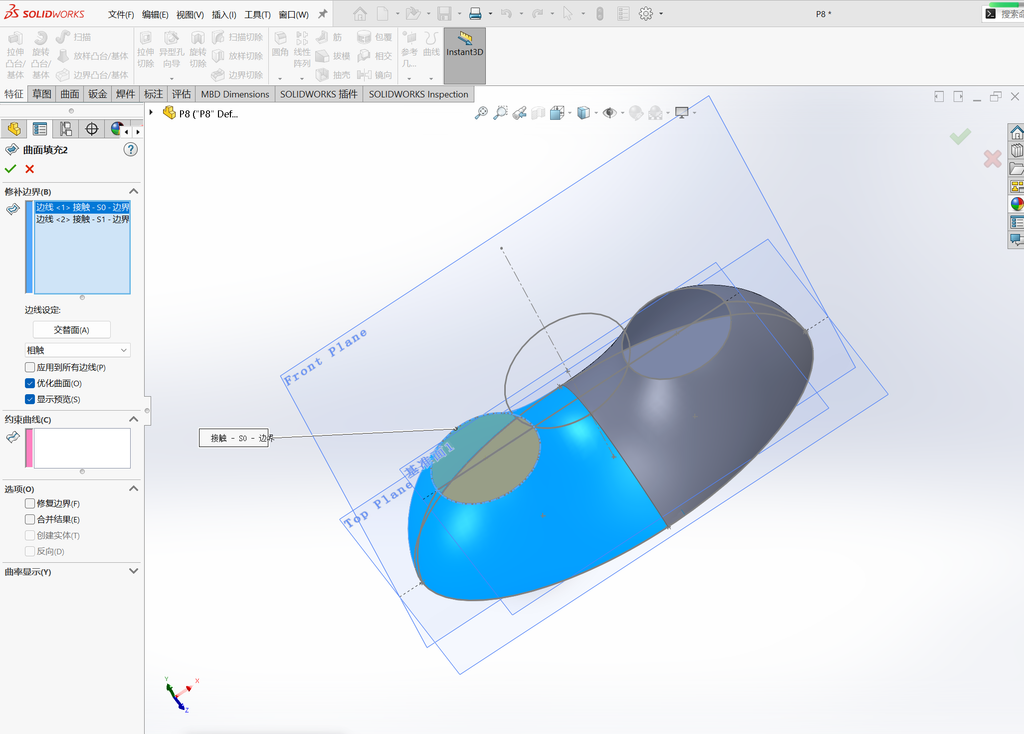This screenshot has height=734, width=1024.
Task: Open the Options gear icon
Action: tap(646, 14)
